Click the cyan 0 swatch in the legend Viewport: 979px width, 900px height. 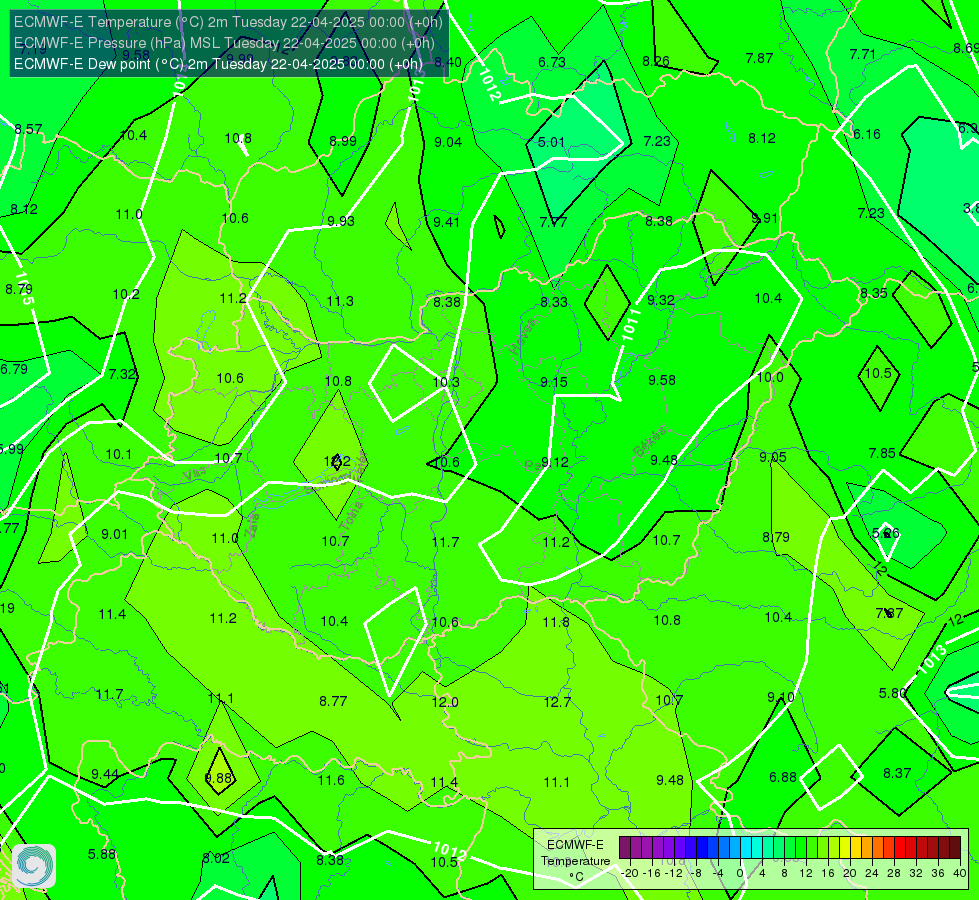745,848
